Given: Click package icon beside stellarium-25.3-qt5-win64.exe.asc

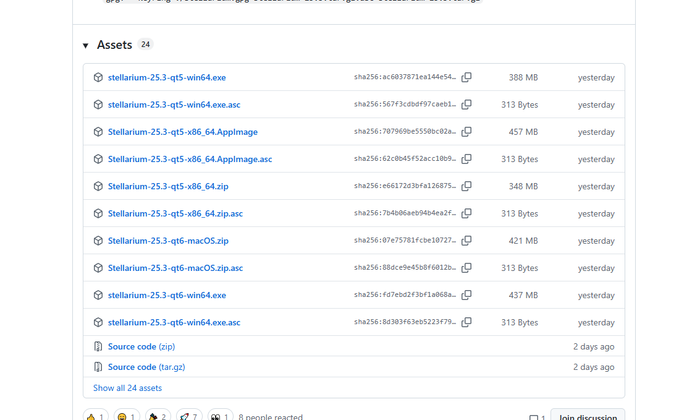Looking at the screenshot, I should coord(98,104).
